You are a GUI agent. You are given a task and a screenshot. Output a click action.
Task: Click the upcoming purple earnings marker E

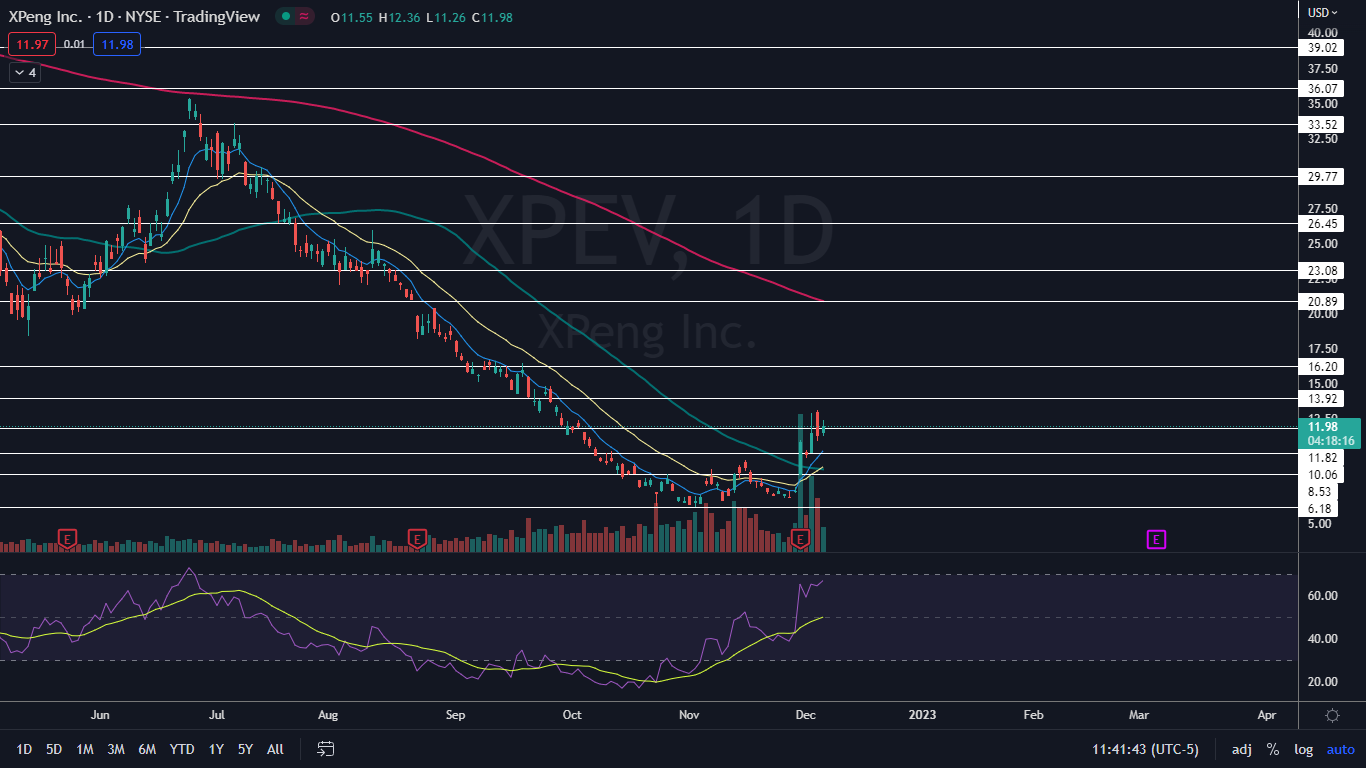point(1156,540)
